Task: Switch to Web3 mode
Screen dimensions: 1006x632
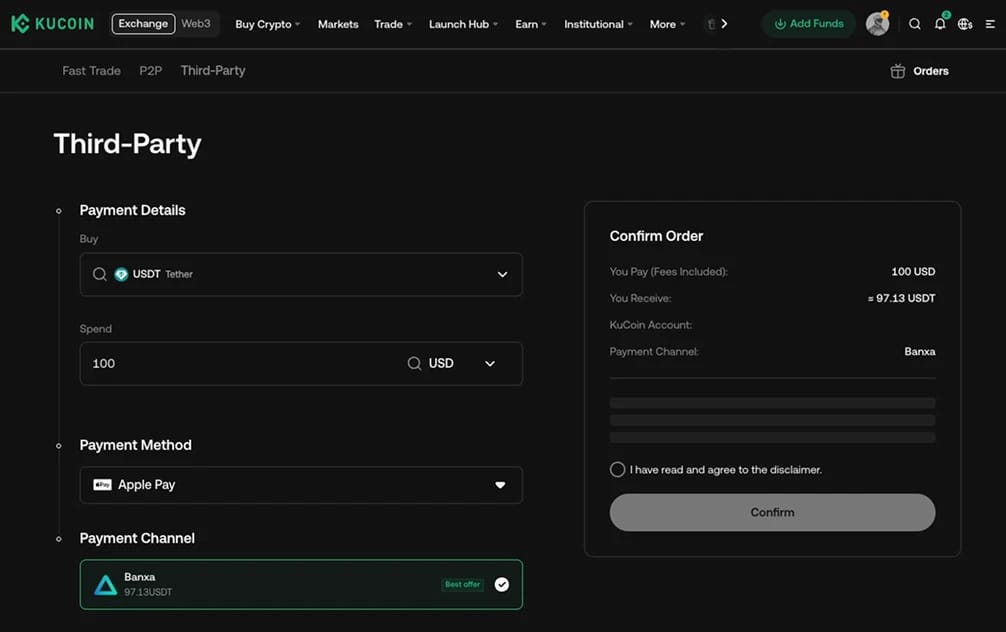Action: [196, 24]
